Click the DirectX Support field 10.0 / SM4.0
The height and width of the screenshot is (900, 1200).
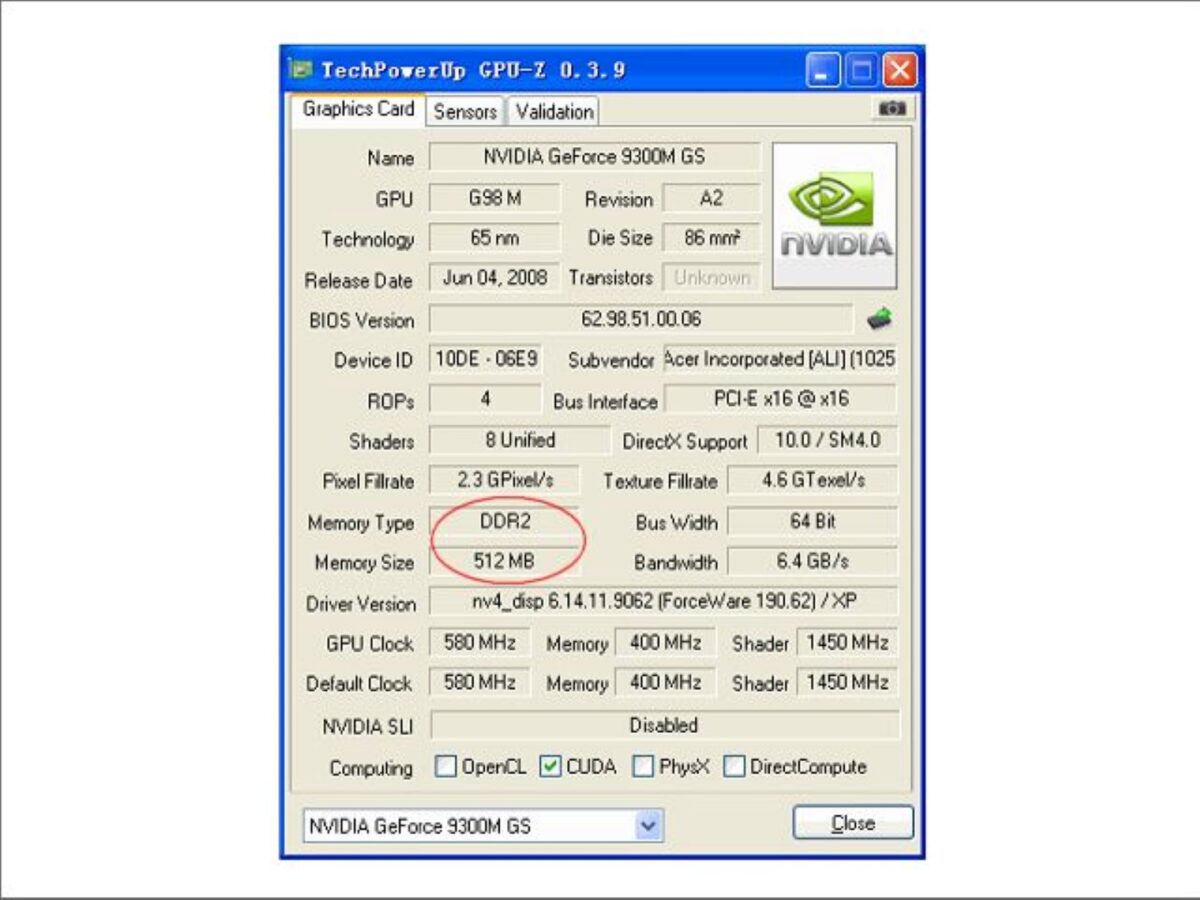(827, 440)
